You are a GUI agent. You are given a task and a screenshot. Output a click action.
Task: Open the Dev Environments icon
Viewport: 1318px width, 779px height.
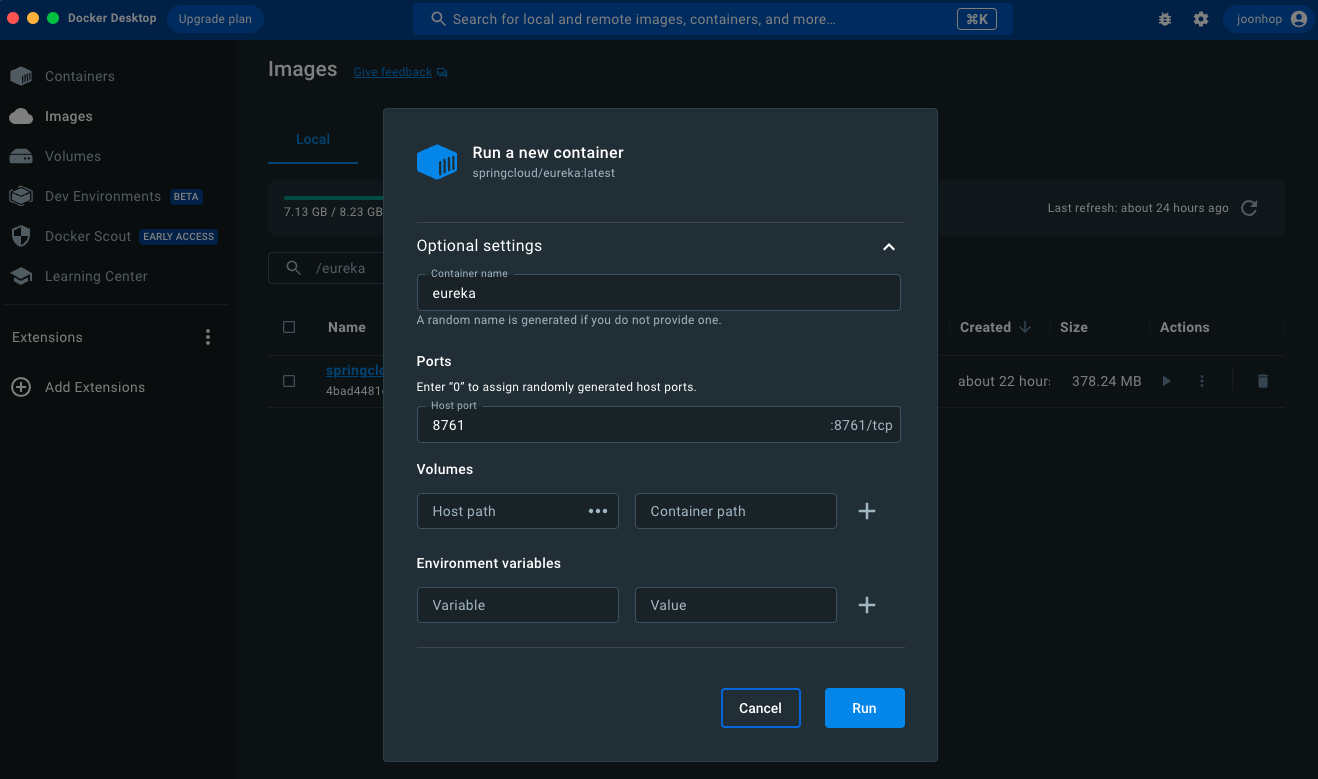coord(21,196)
